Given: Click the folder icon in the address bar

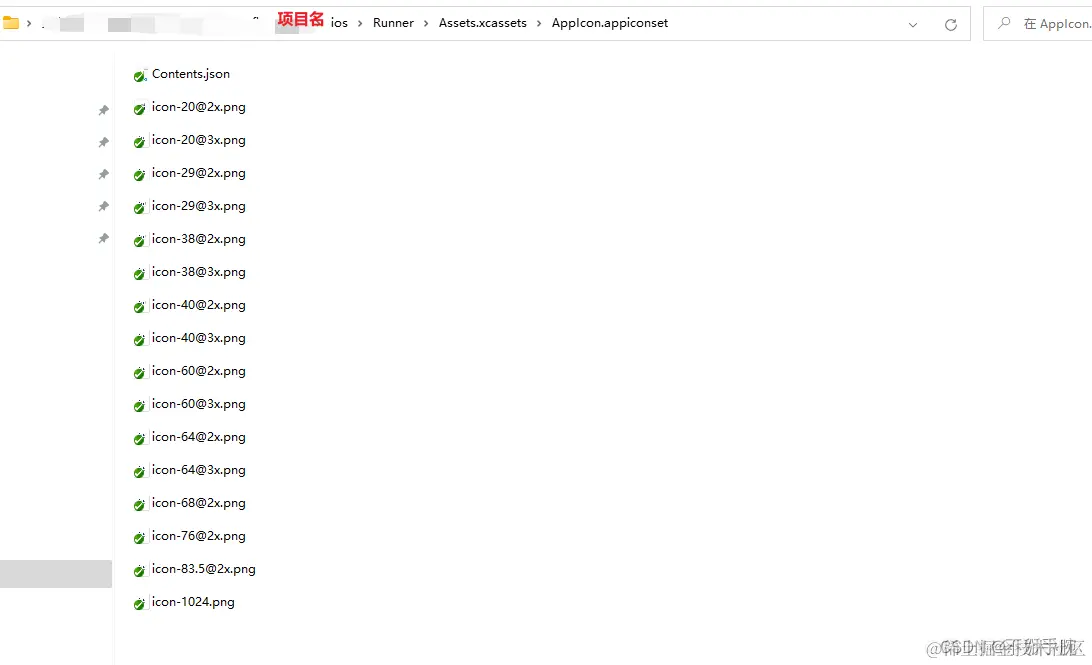Looking at the screenshot, I should click(10, 23).
